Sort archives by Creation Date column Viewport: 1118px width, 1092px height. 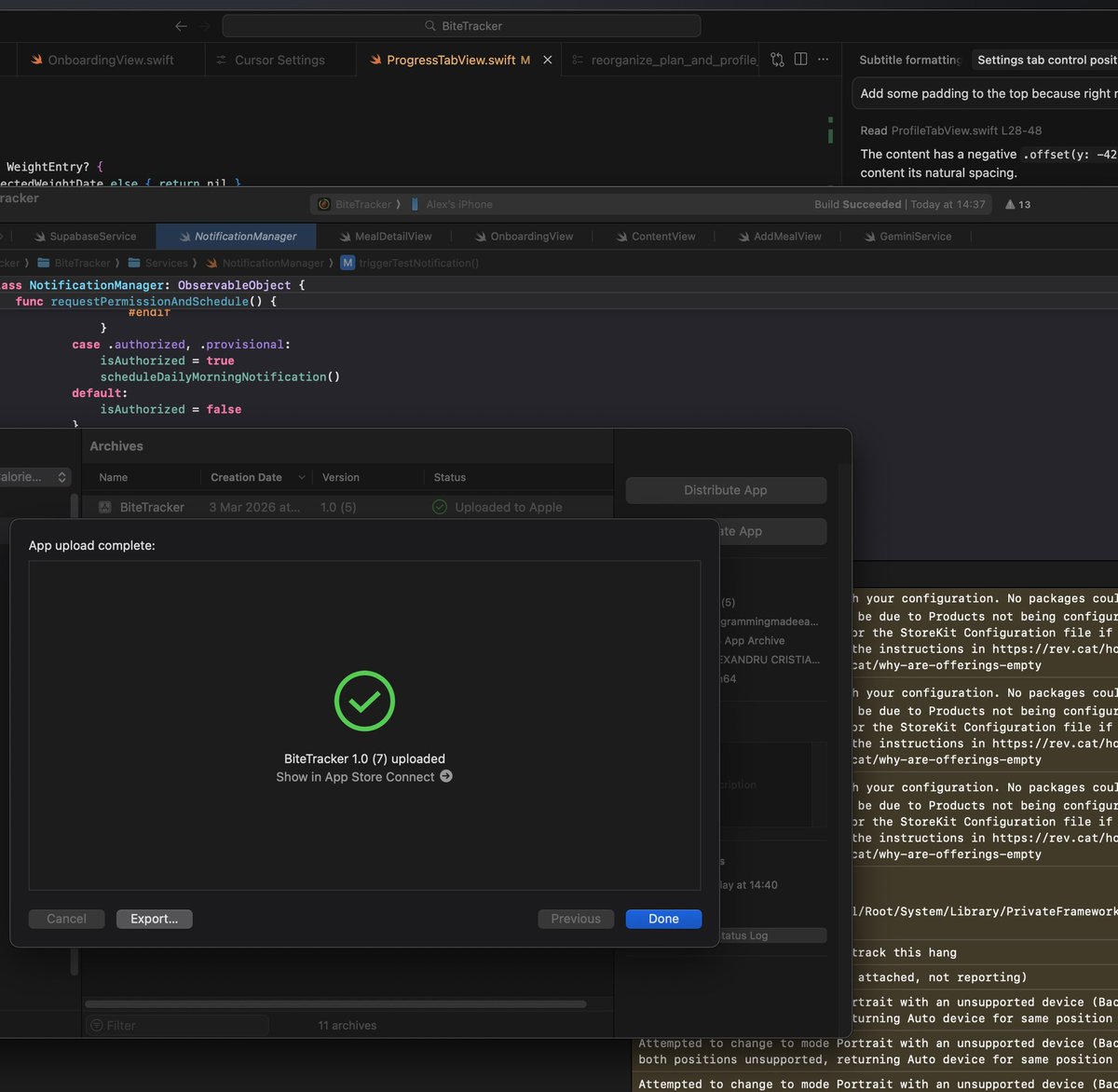click(256, 477)
